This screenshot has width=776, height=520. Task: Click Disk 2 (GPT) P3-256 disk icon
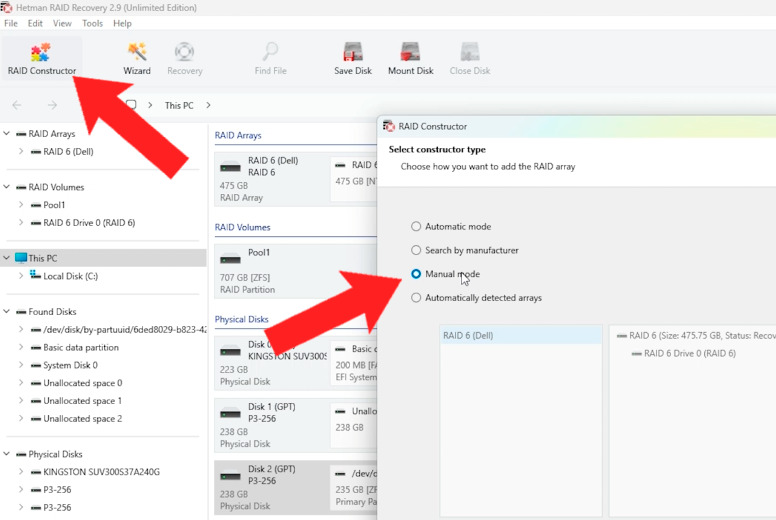pyautogui.click(x=230, y=475)
